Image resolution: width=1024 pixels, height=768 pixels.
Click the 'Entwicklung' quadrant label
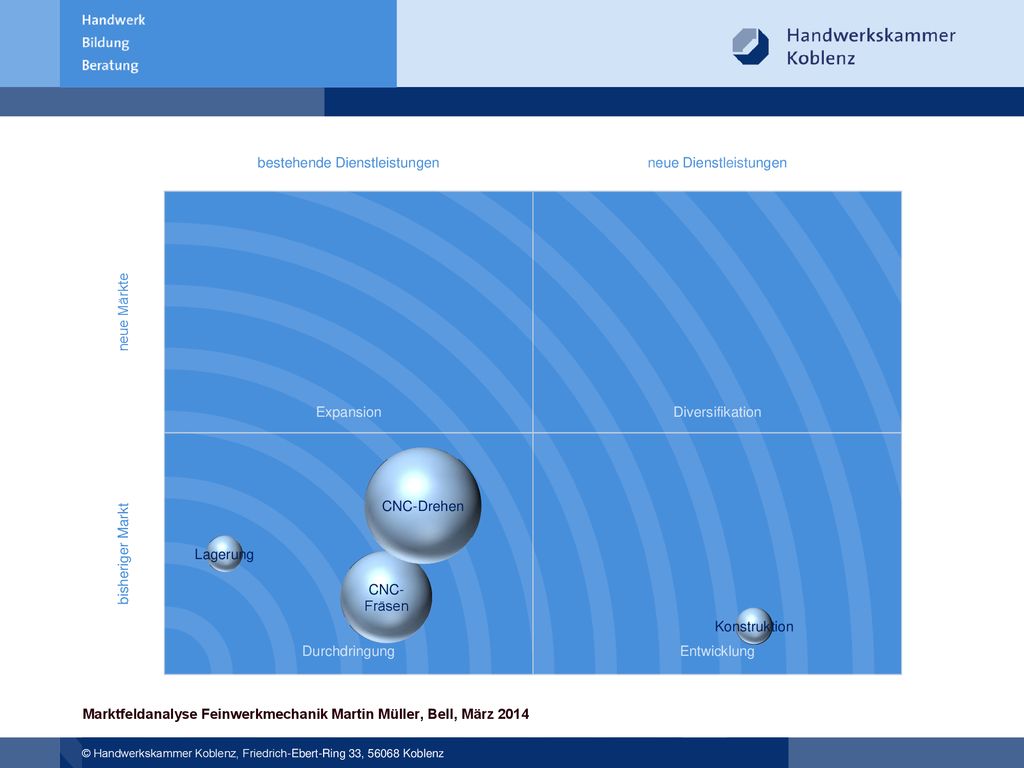[717, 651]
